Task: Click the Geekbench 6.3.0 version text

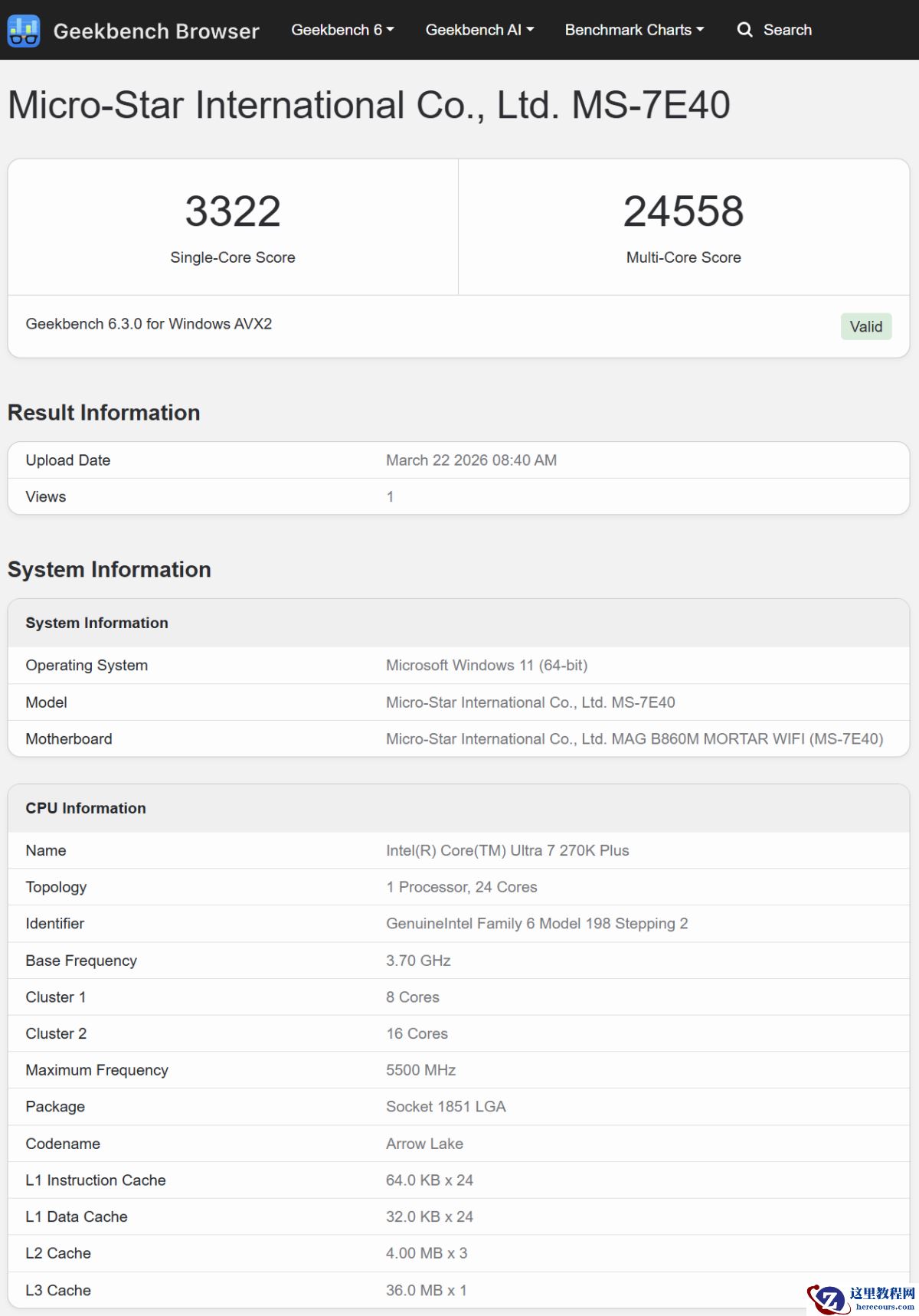Action: coord(149,324)
